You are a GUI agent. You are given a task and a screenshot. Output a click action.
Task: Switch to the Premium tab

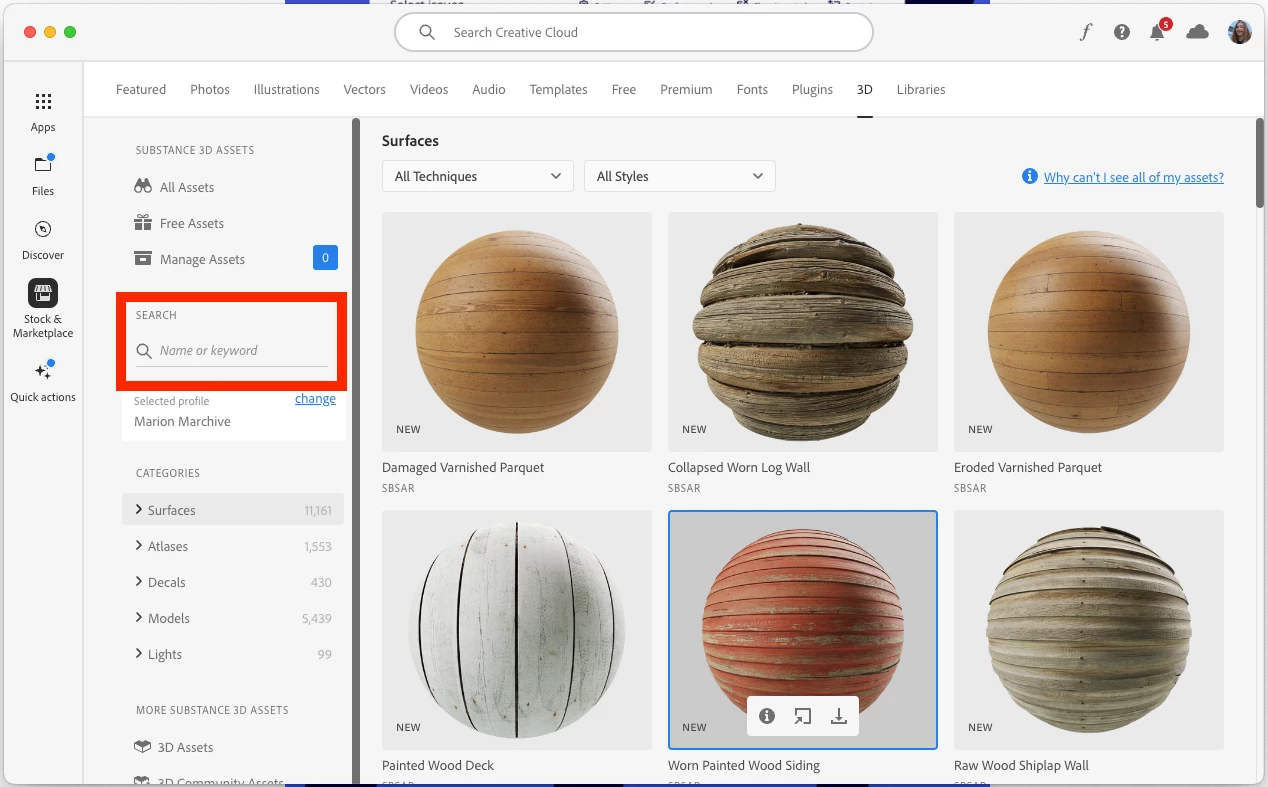click(x=686, y=89)
